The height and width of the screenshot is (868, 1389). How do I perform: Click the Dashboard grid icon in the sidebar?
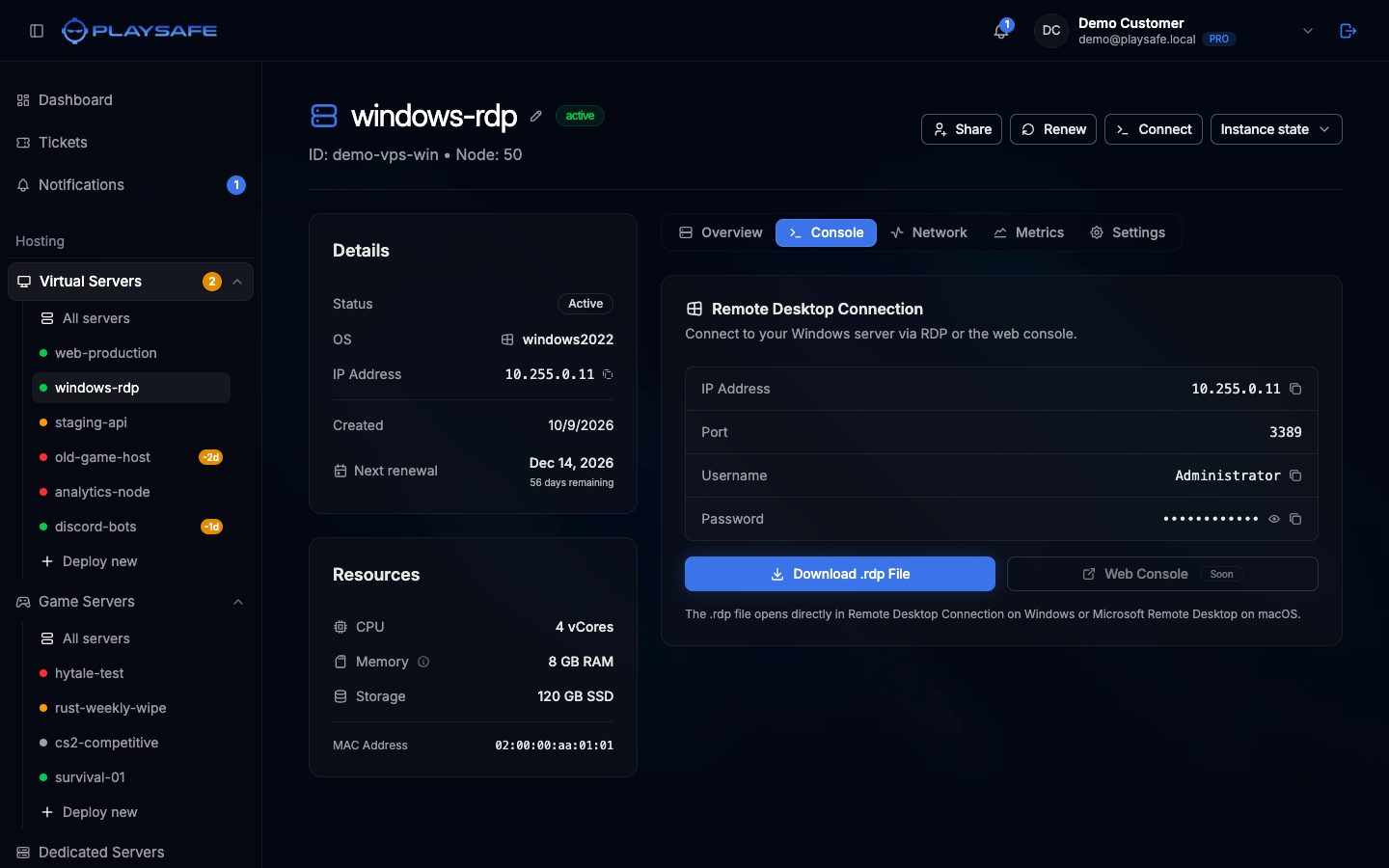(23, 100)
